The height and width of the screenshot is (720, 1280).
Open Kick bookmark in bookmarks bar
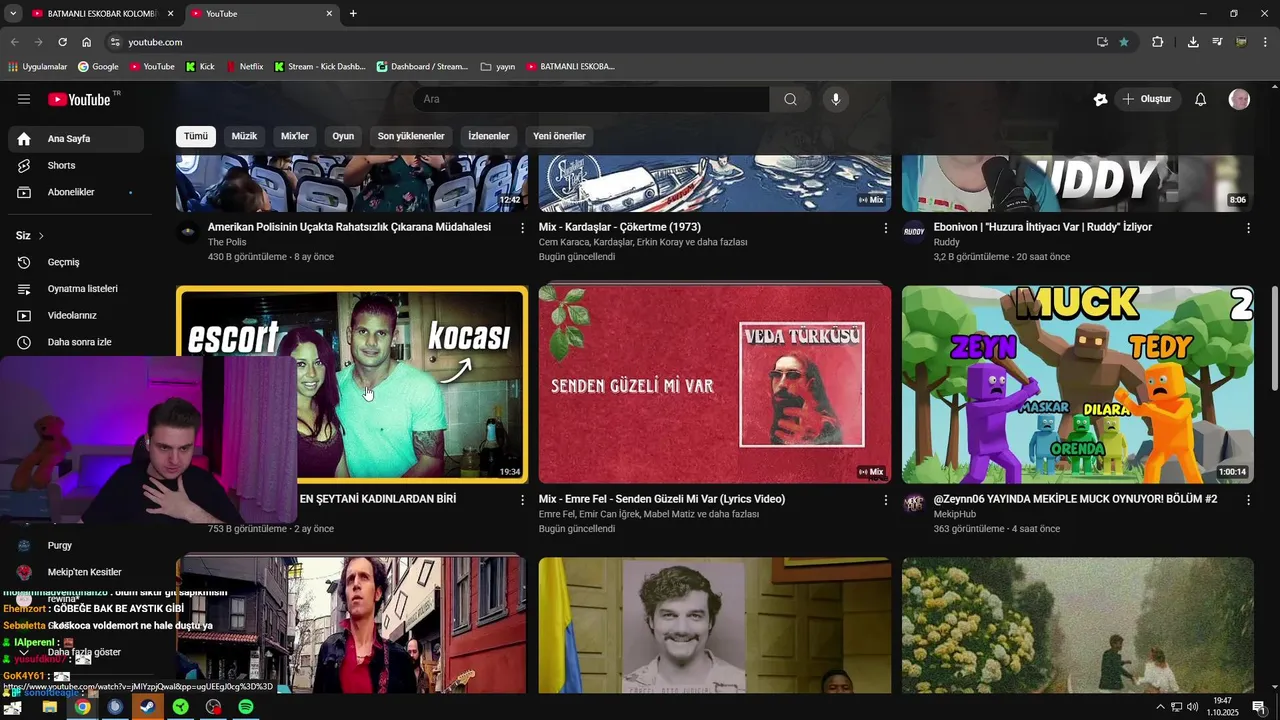click(200, 67)
